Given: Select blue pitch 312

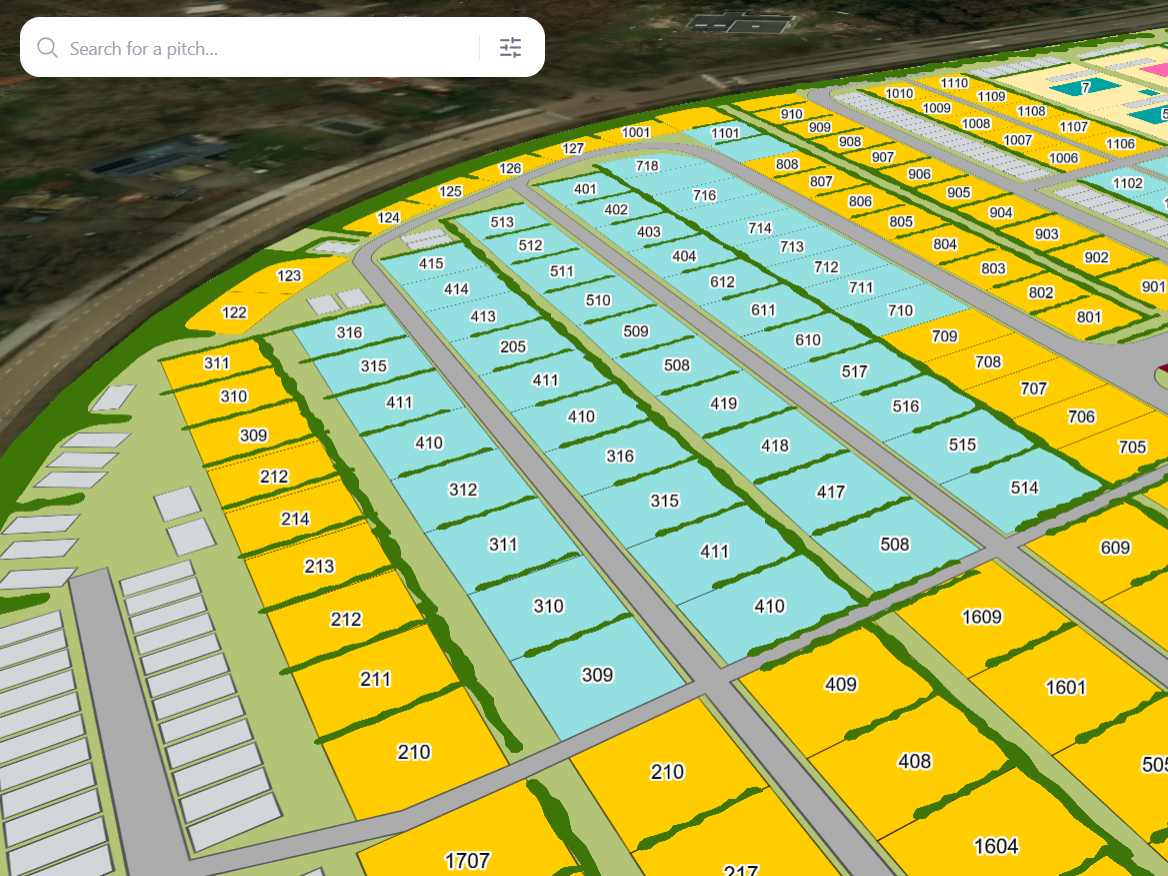Looking at the screenshot, I should pyautogui.click(x=463, y=489).
